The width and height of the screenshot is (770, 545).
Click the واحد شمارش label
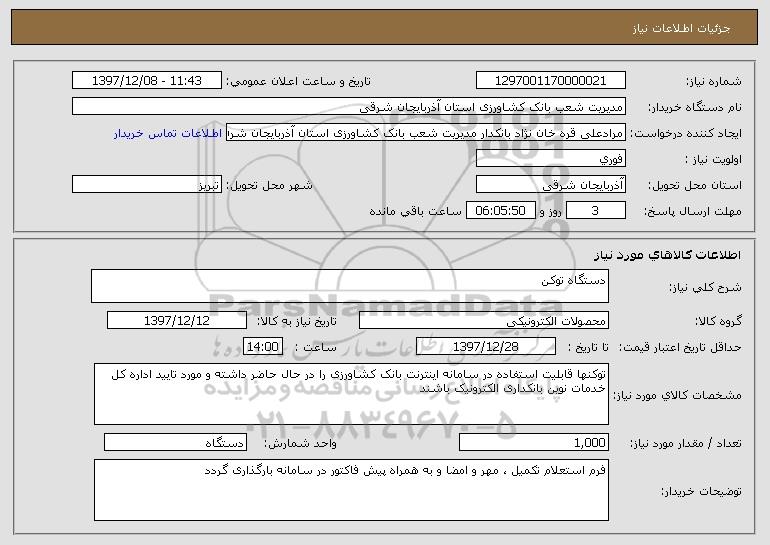tap(301, 443)
